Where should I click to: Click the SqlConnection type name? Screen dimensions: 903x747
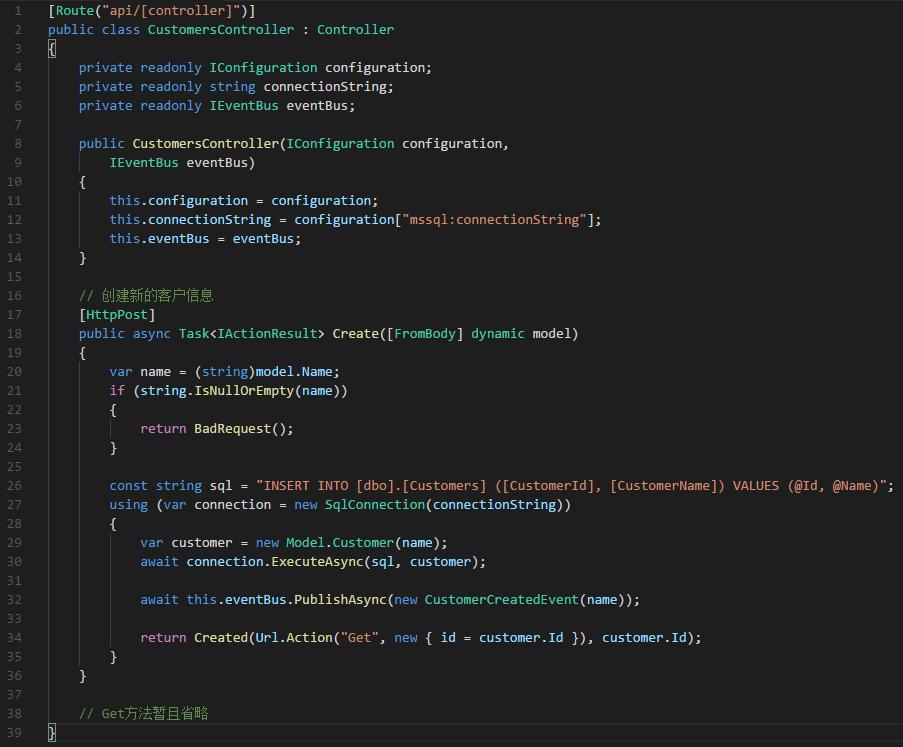tap(374, 505)
